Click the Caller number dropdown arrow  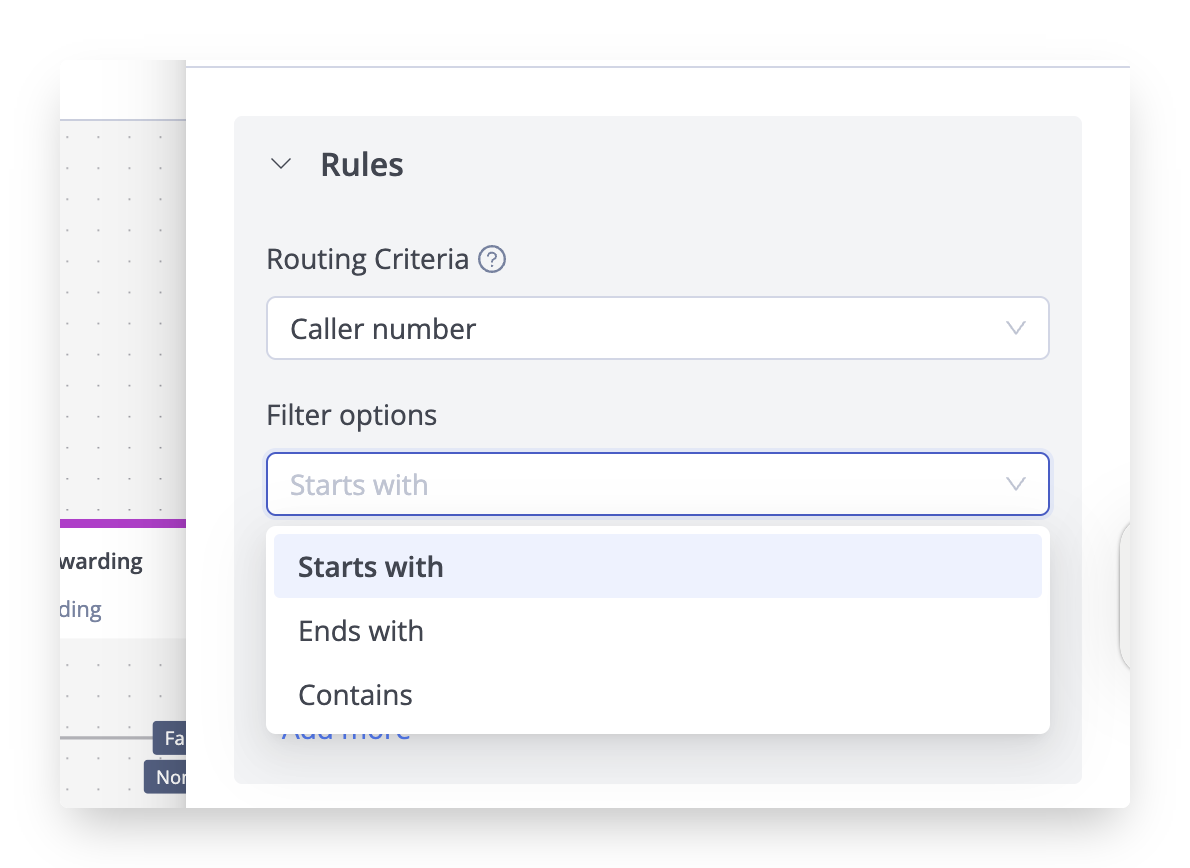click(1016, 328)
